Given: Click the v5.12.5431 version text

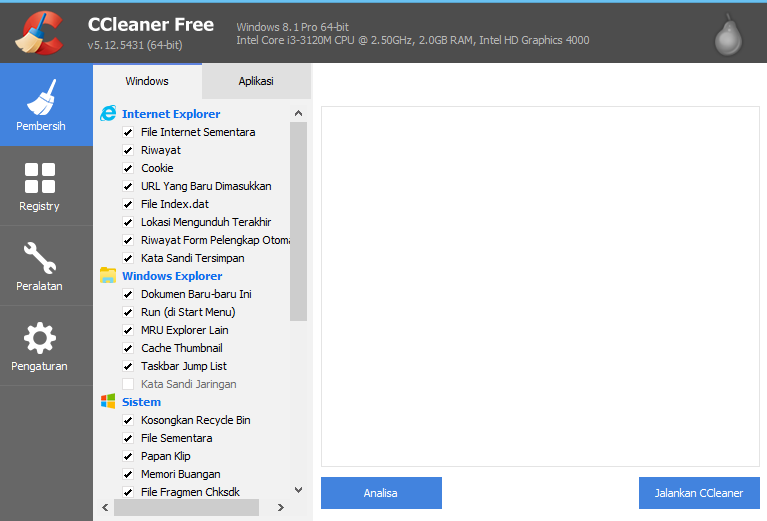Looking at the screenshot, I should click(x=135, y=45).
